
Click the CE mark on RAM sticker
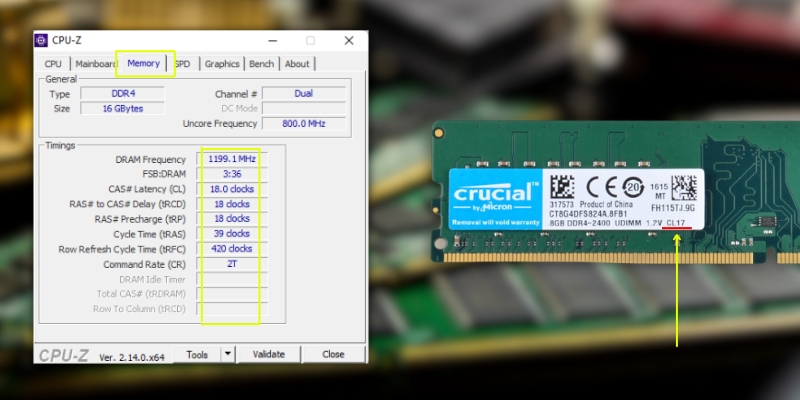[601, 188]
